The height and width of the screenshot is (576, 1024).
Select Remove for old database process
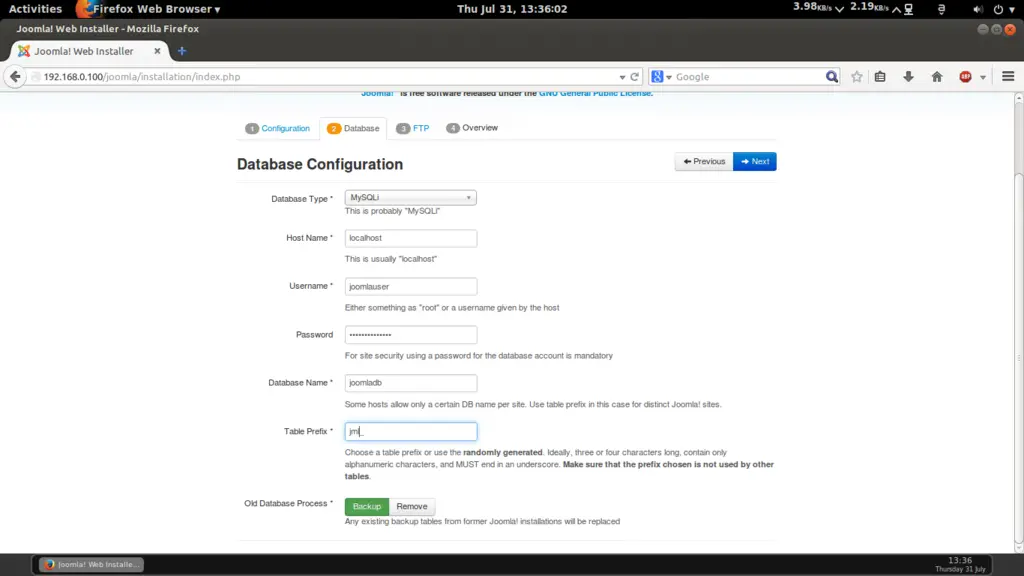pyautogui.click(x=412, y=507)
